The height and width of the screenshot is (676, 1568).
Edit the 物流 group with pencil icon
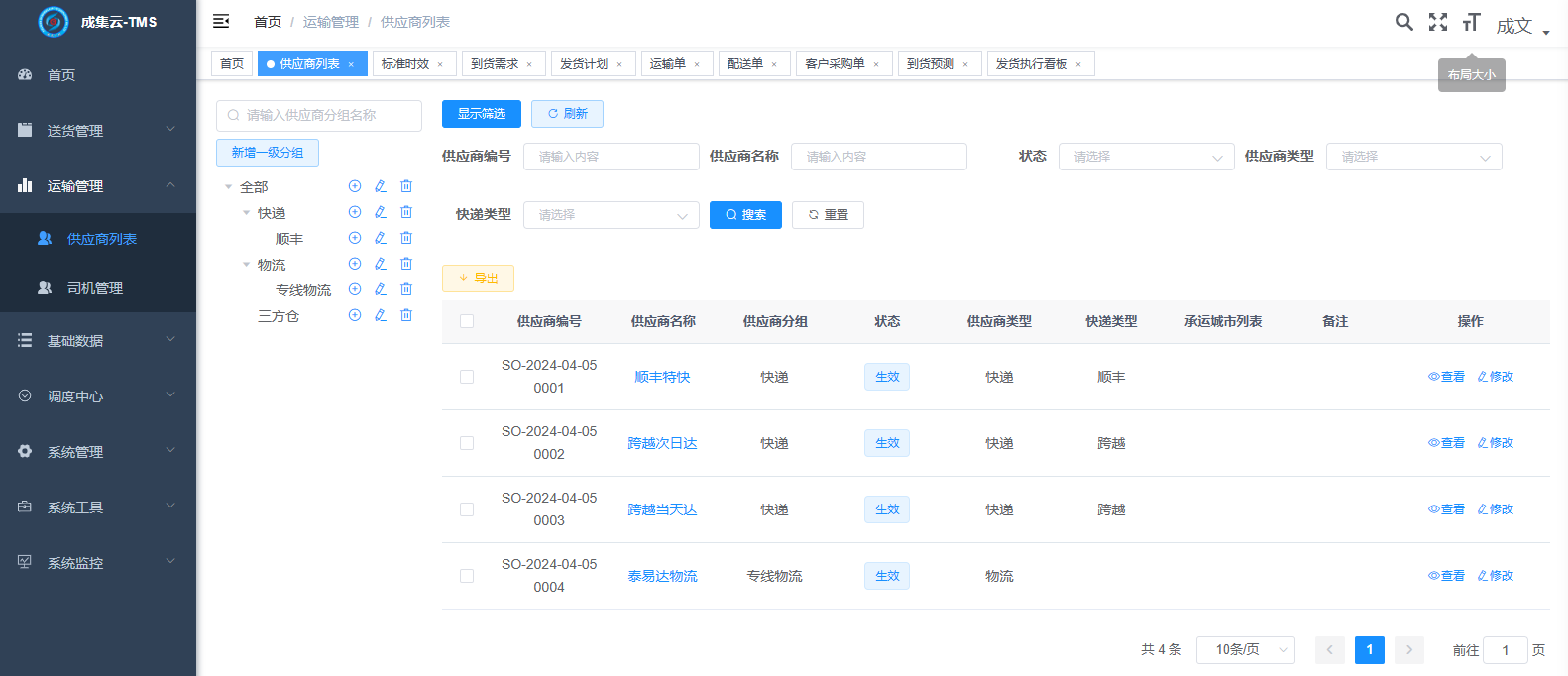point(381,264)
